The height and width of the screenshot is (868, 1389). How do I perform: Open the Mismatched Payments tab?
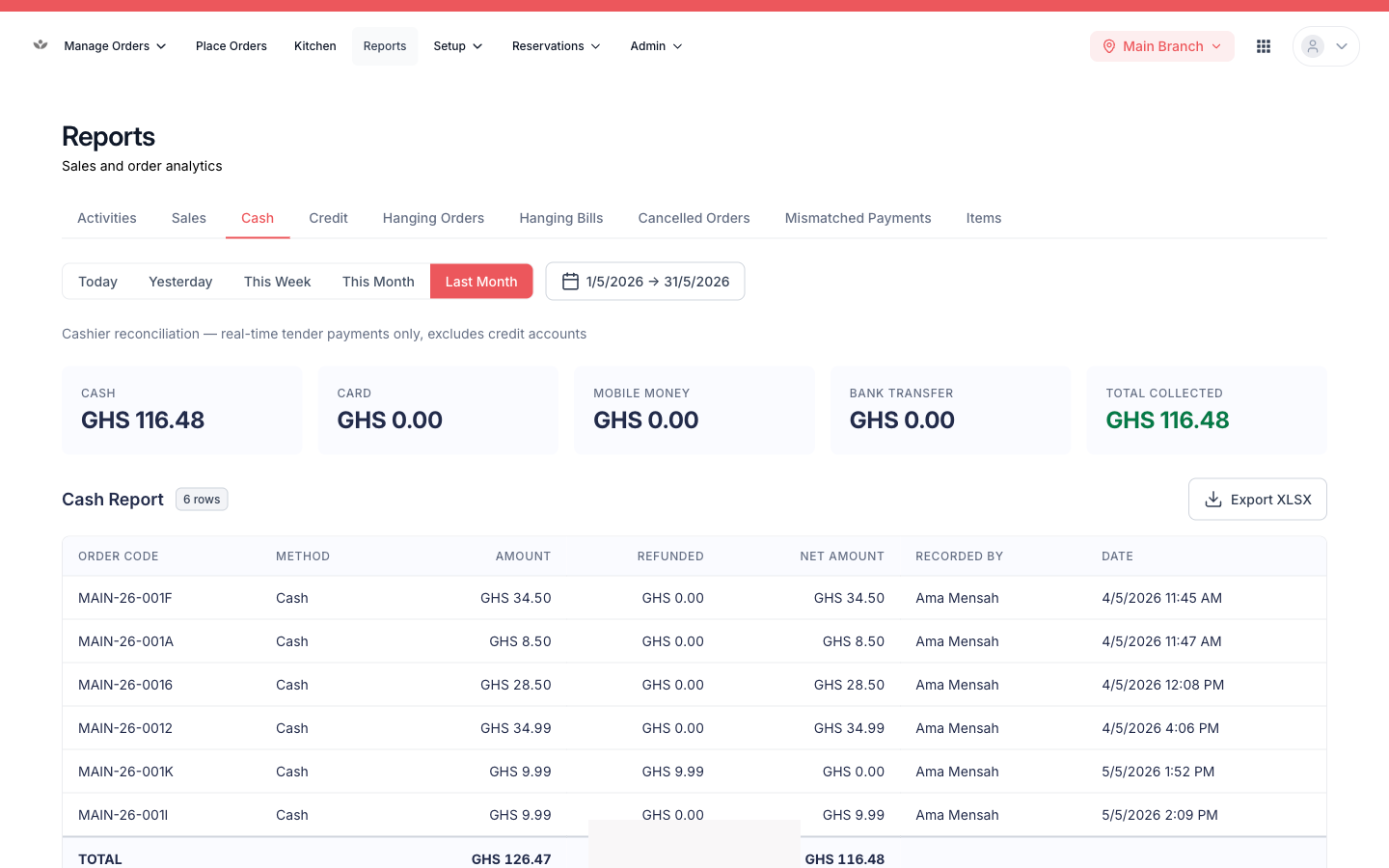tap(858, 218)
